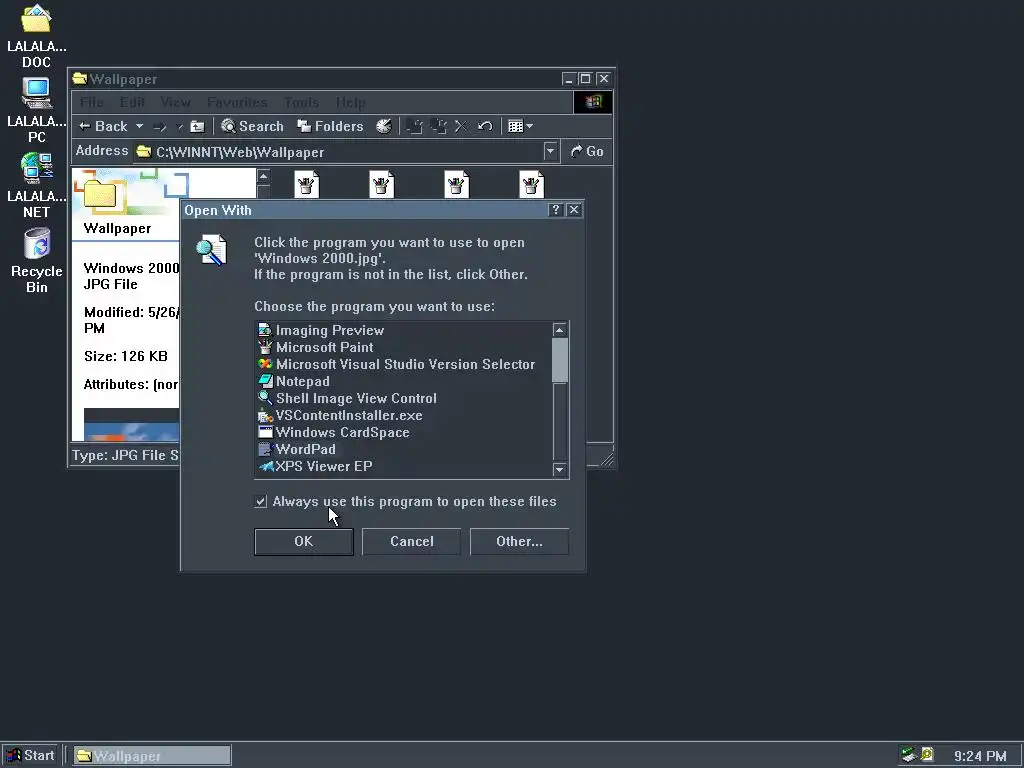Close the Open With dialog

coord(573,210)
